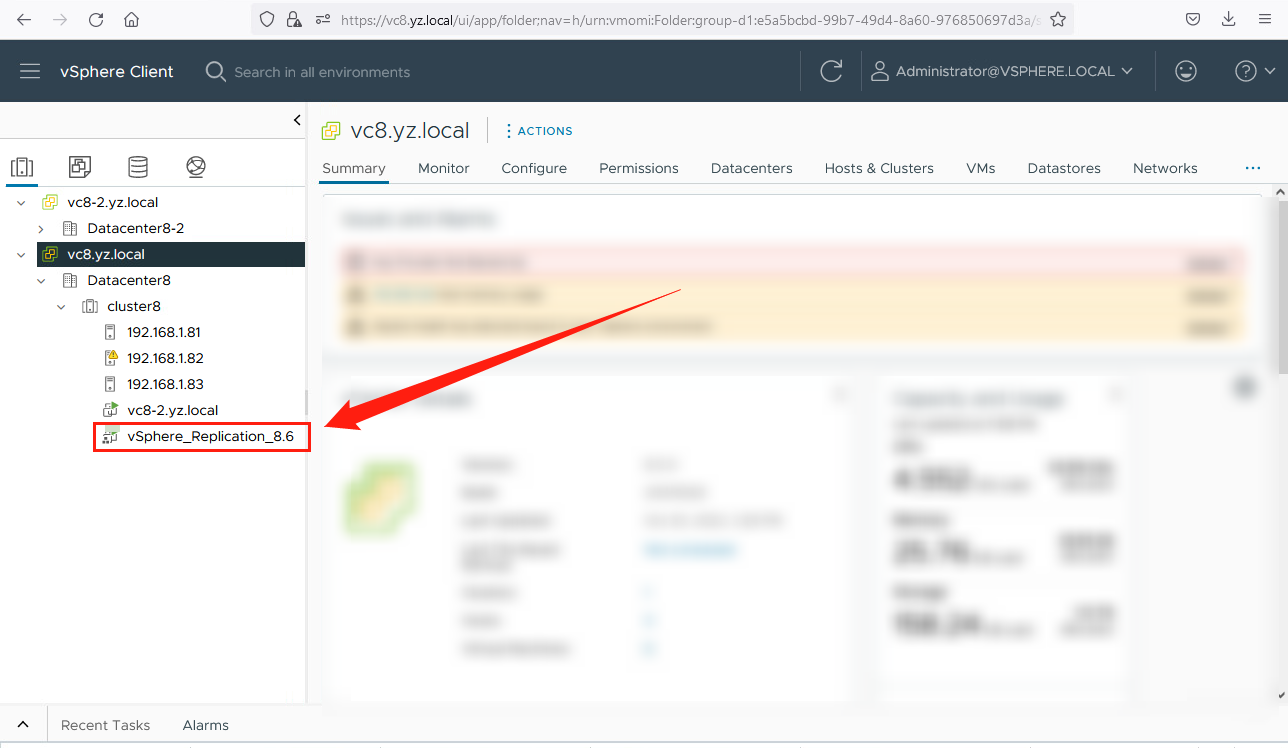
Task: Click the vCenter icon beside vc8-2.yz.local
Action: click(49, 202)
